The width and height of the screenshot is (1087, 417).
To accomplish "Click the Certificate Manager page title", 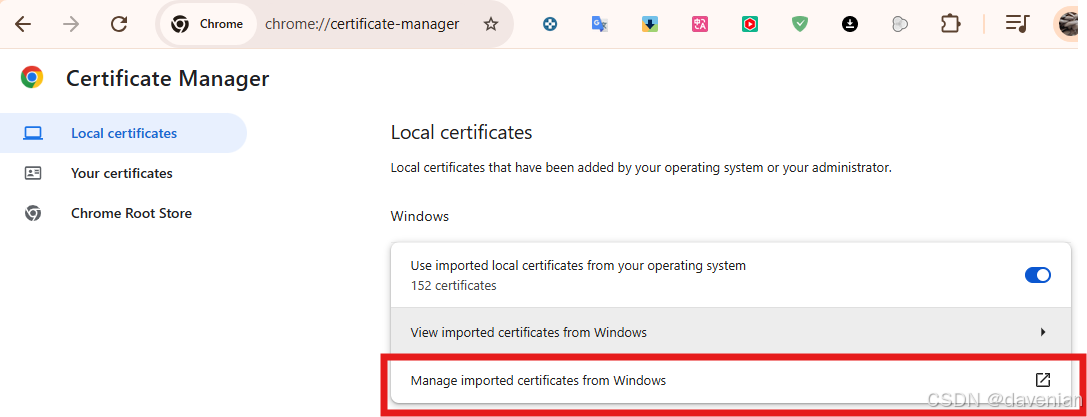I will [167, 78].
